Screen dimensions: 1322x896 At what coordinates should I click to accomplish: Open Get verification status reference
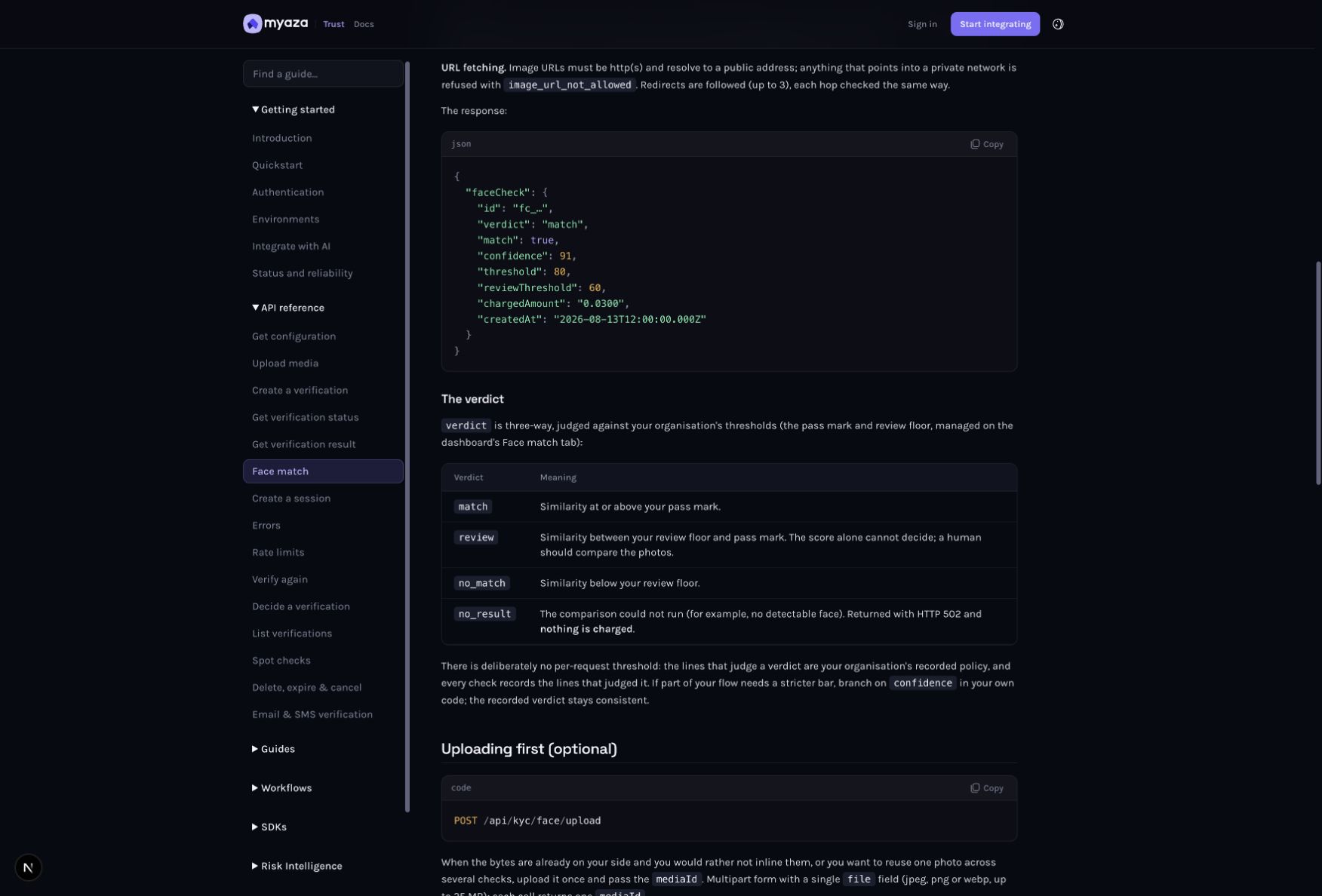coord(305,418)
